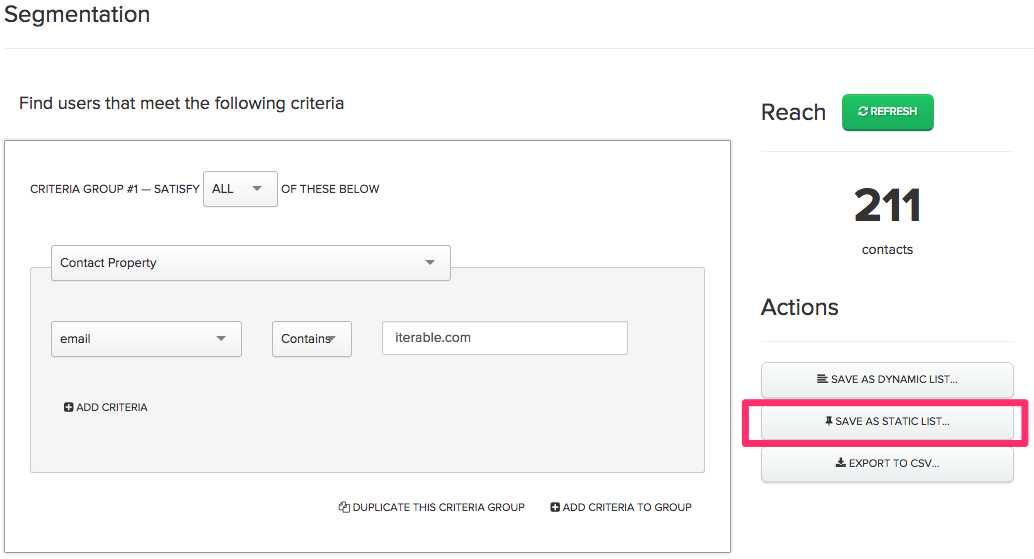Image resolution: width=1034 pixels, height=559 pixels.
Task: Click the refresh arrows icon in Reach
Action: (x=863, y=111)
